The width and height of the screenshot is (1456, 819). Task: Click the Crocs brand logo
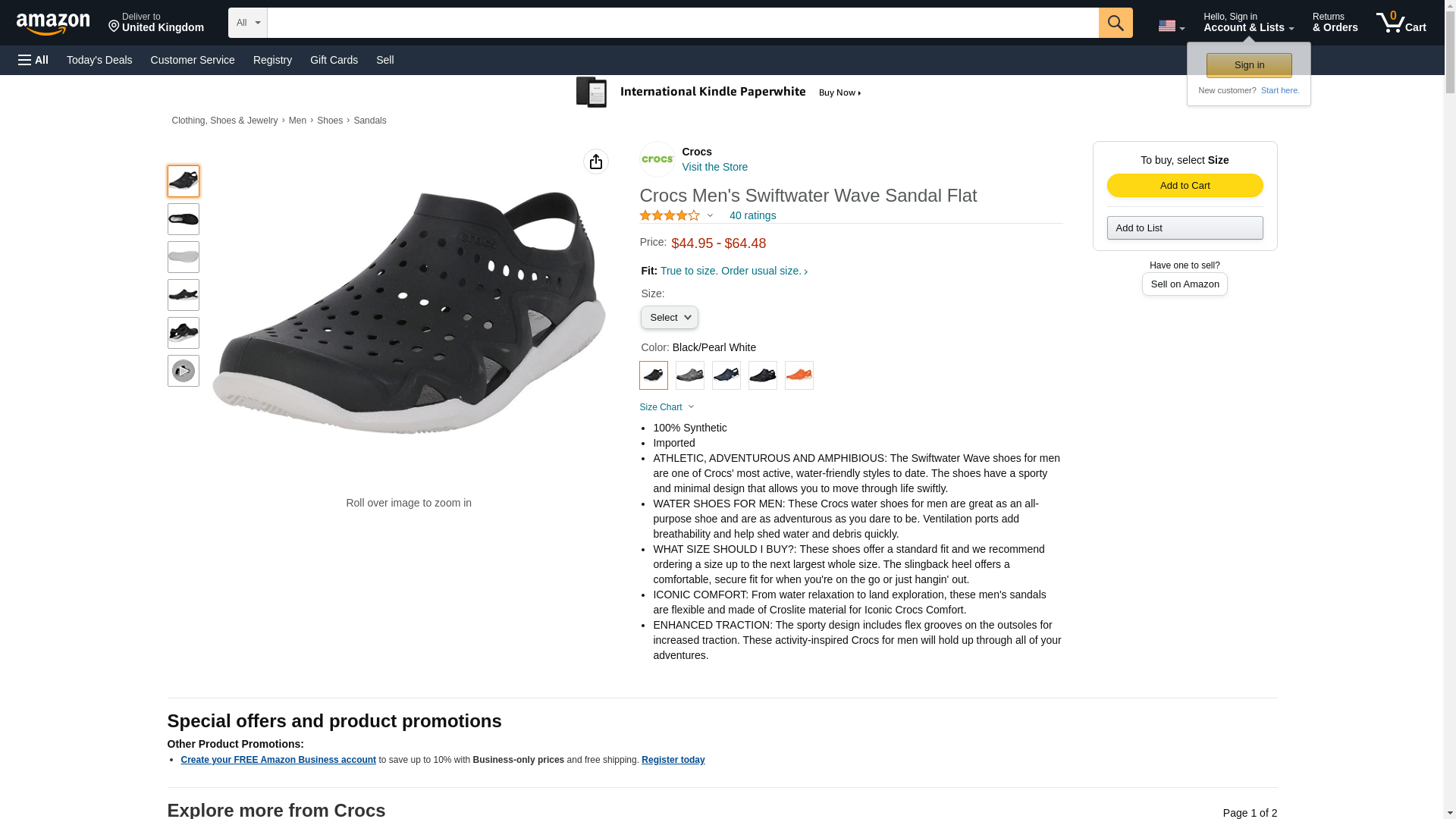click(657, 159)
